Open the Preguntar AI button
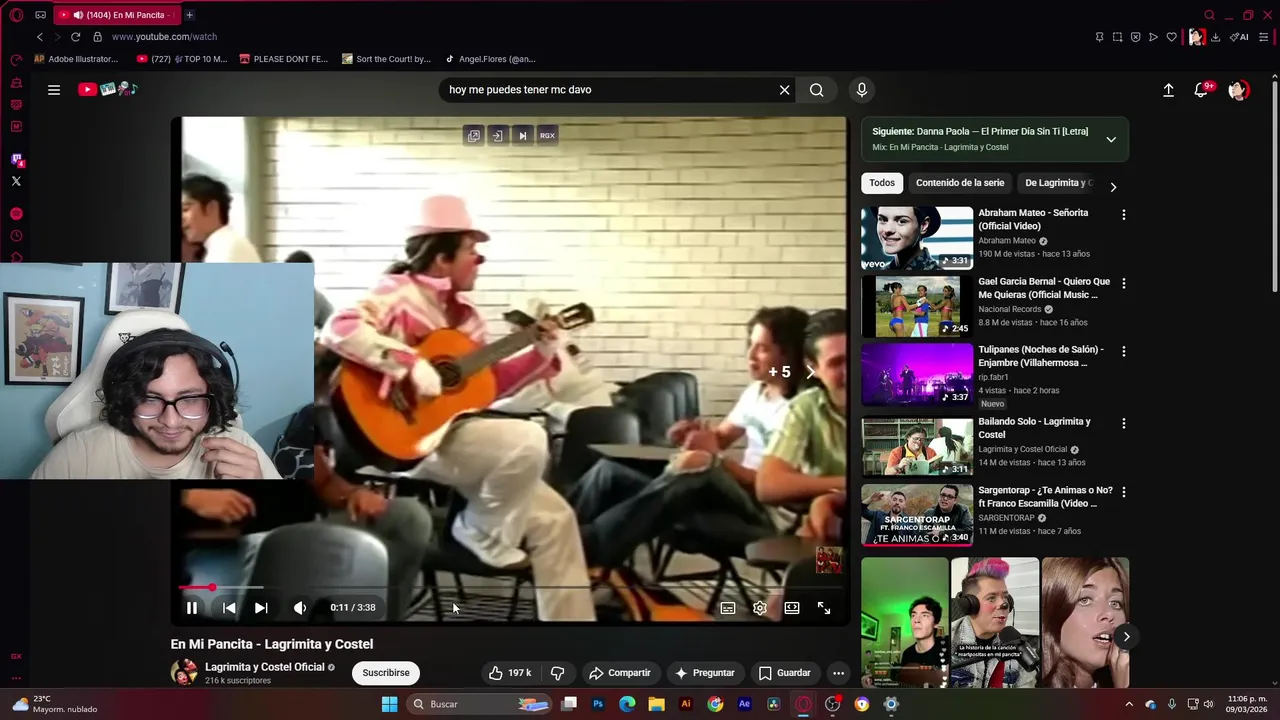 (x=705, y=673)
